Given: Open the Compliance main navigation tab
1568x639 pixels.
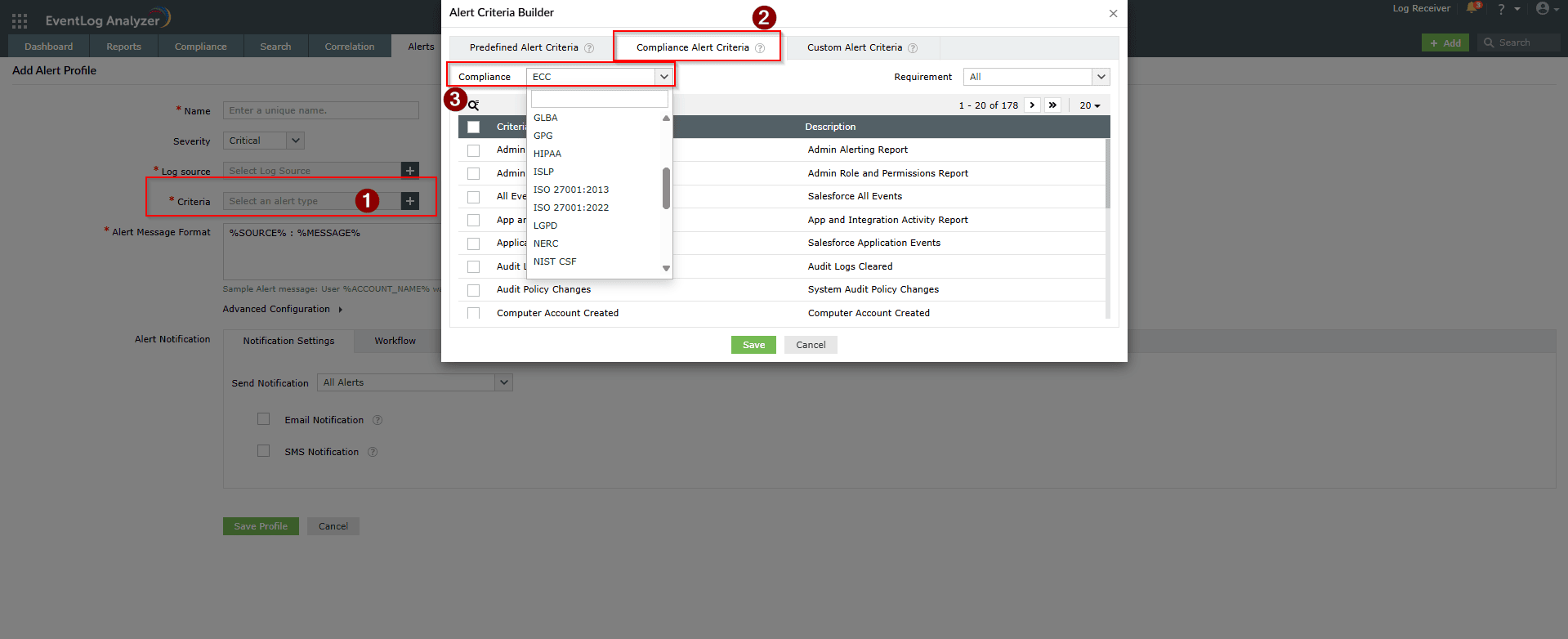Looking at the screenshot, I should tap(201, 47).
